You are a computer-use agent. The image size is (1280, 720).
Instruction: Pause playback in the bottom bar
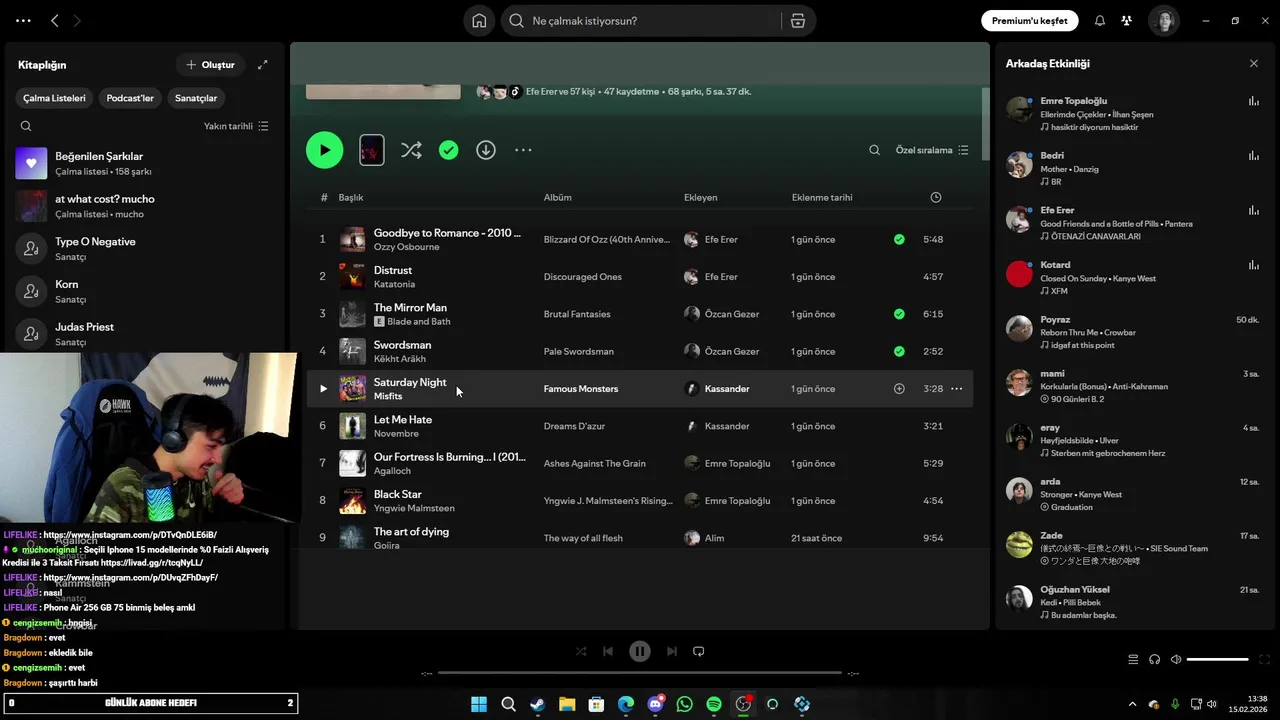point(640,651)
